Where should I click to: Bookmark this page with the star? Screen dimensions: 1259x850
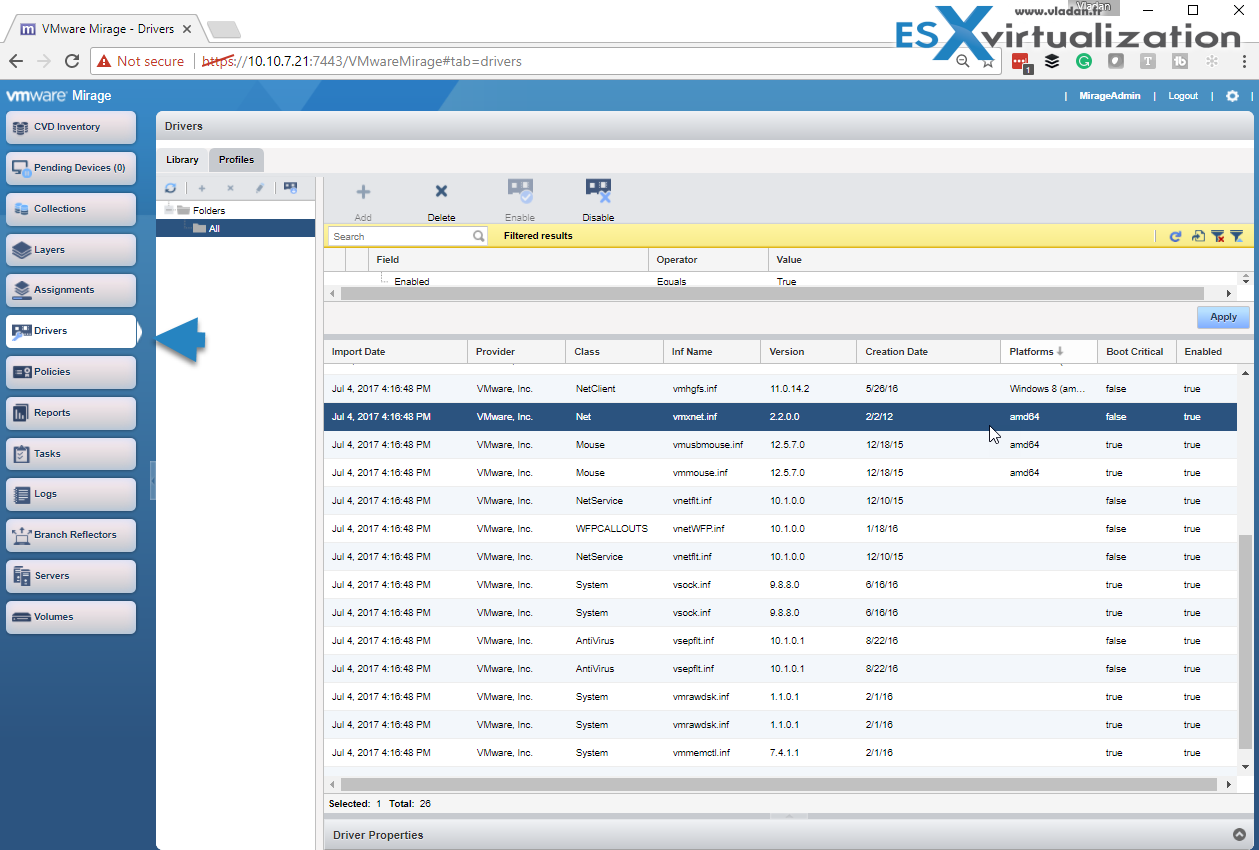(x=988, y=61)
